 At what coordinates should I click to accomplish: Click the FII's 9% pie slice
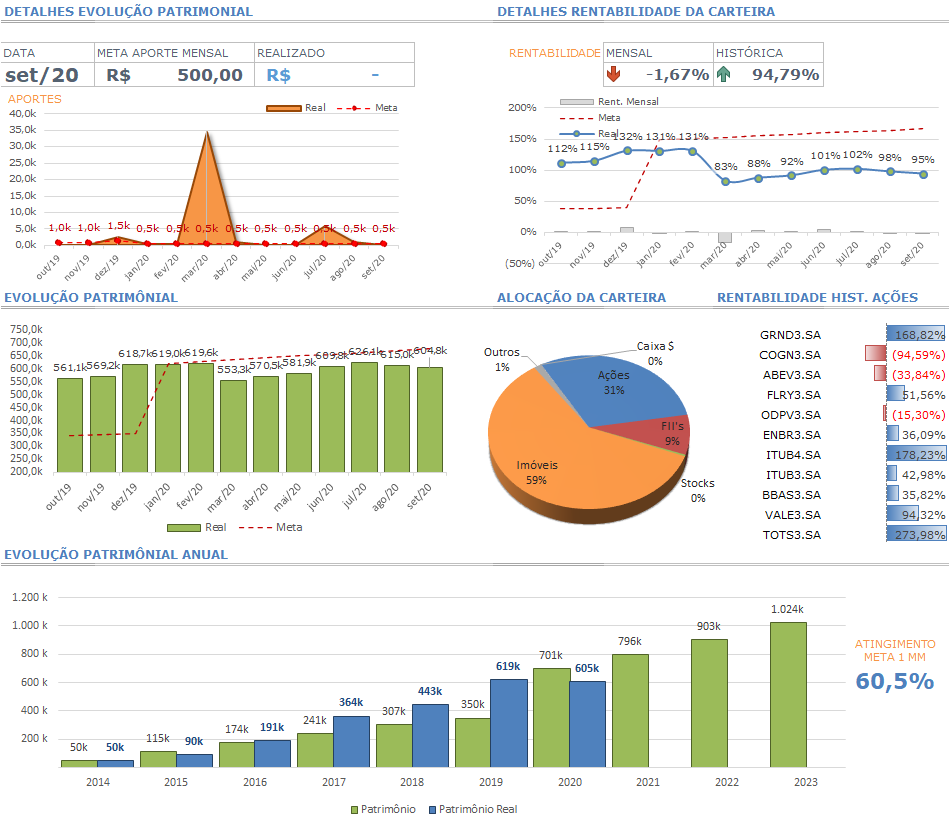[x=660, y=431]
